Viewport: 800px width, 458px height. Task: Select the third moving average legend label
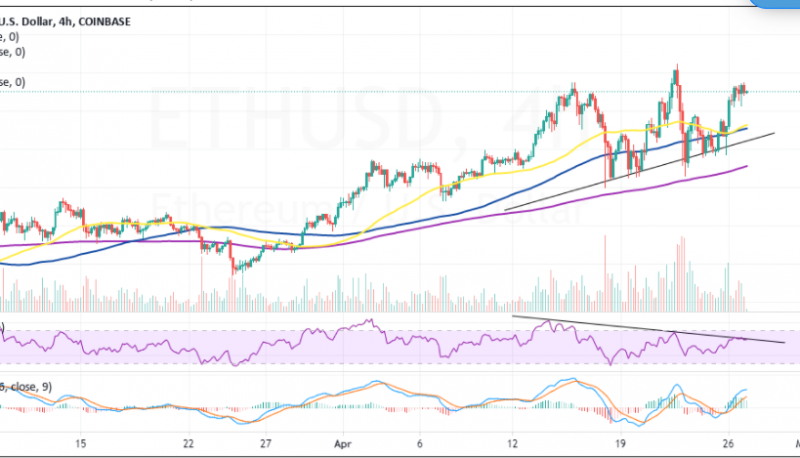coord(12,82)
